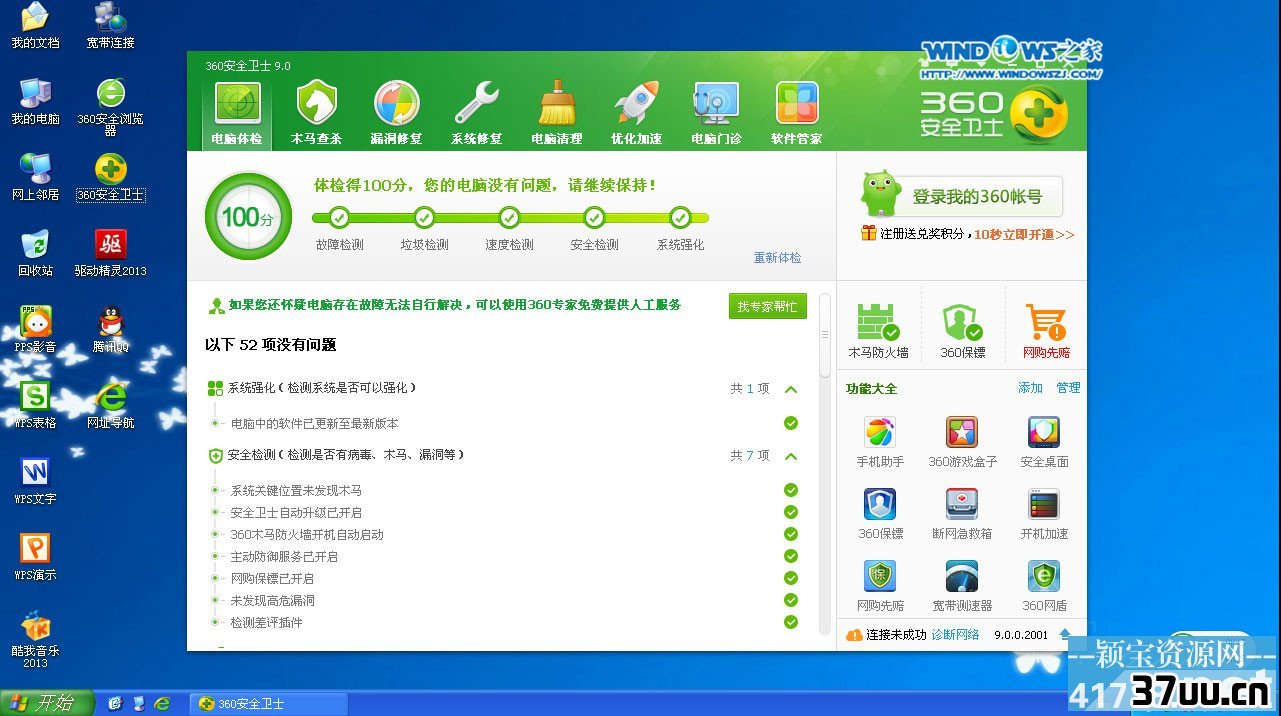Launch 开机加速 tool
1281x716 pixels.
click(1044, 514)
